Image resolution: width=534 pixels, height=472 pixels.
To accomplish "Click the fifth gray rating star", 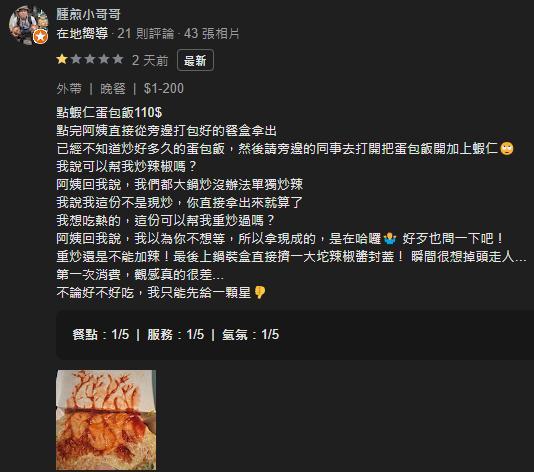I will [118, 60].
